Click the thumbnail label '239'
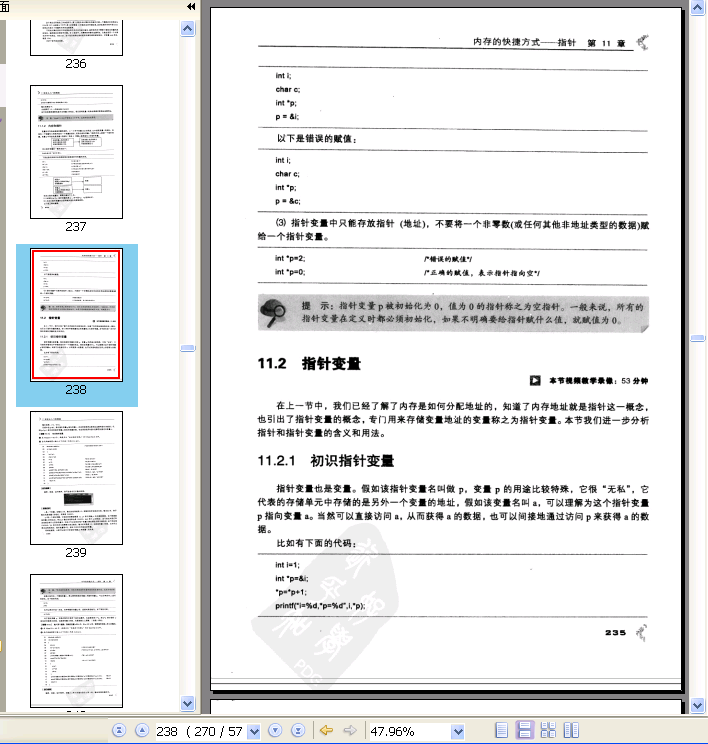708x744 pixels. click(x=76, y=553)
